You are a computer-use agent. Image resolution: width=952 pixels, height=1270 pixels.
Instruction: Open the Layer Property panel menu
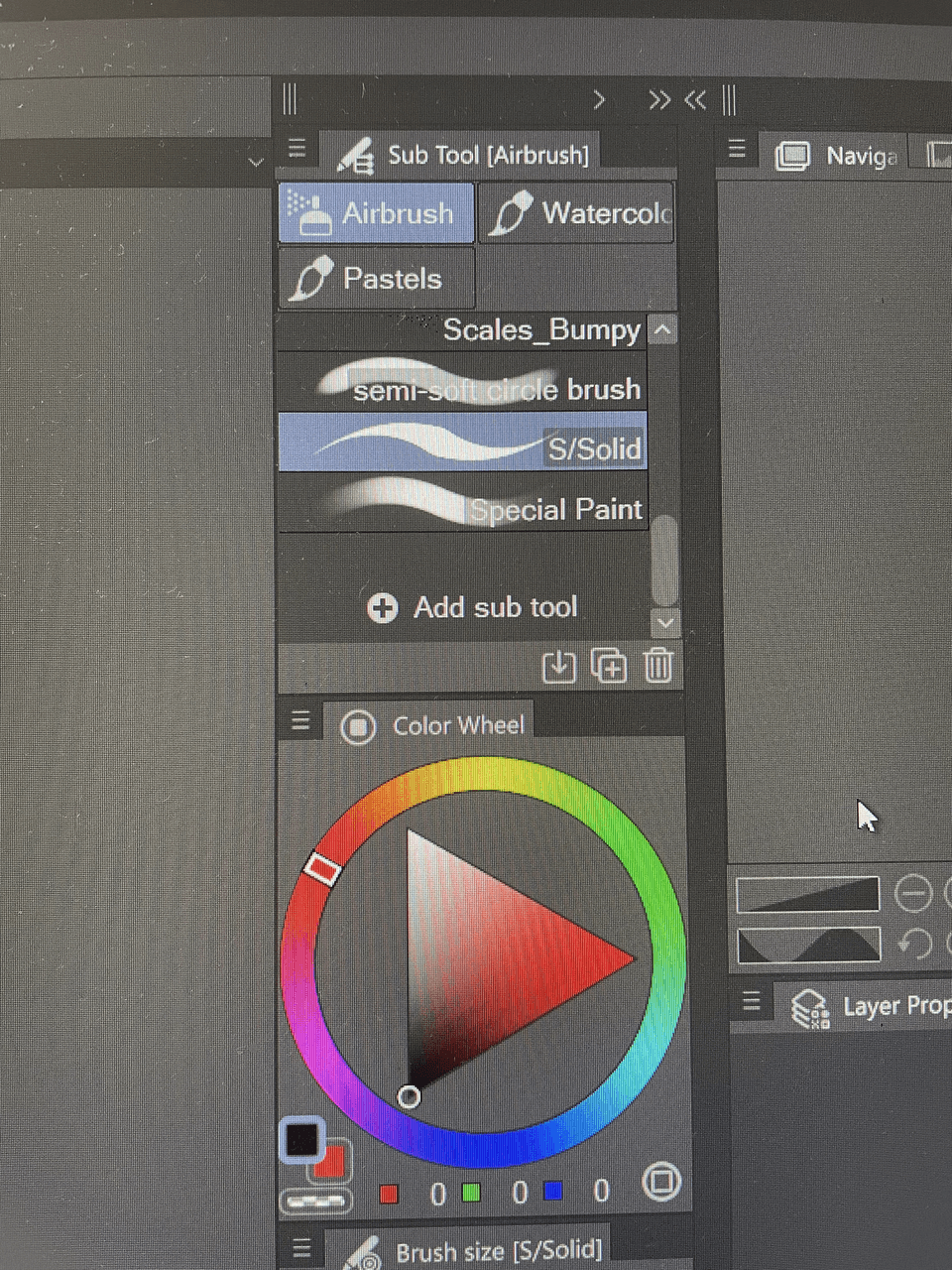pos(751,1002)
